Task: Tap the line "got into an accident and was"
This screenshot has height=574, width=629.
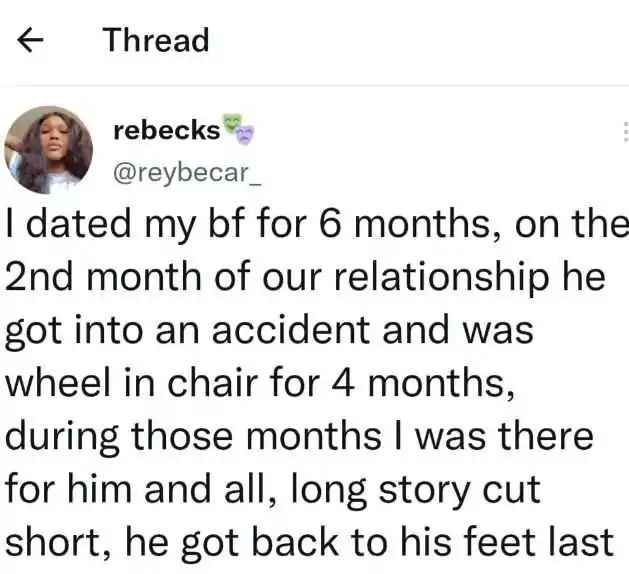Action: (x=270, y=329)
